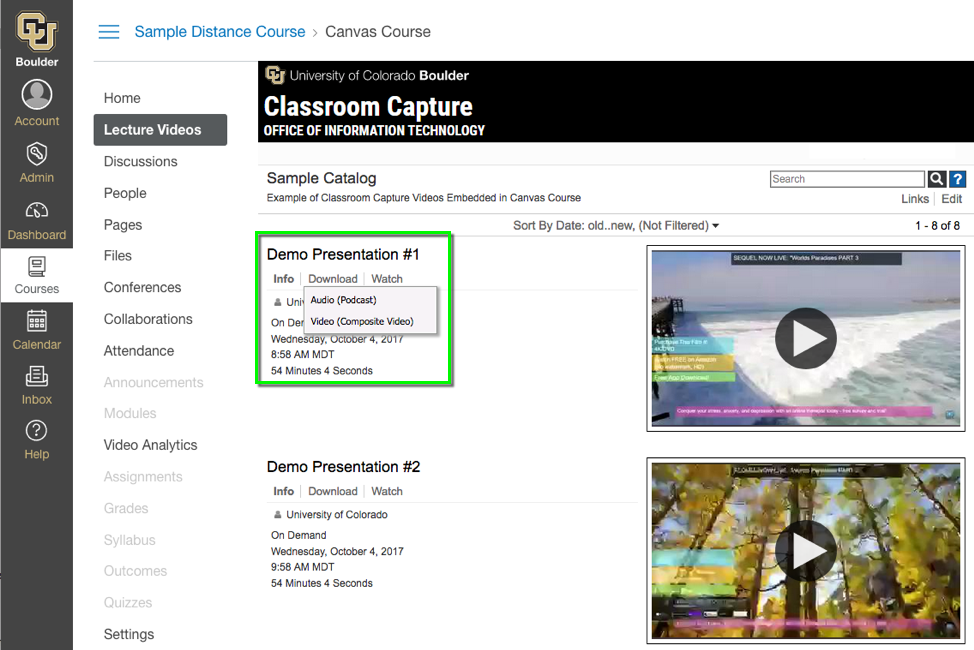Viewport: 974px width, 650px height.
Task: Open Assignments in course menu
Action: pyautogui.click(x=143, y=477)
